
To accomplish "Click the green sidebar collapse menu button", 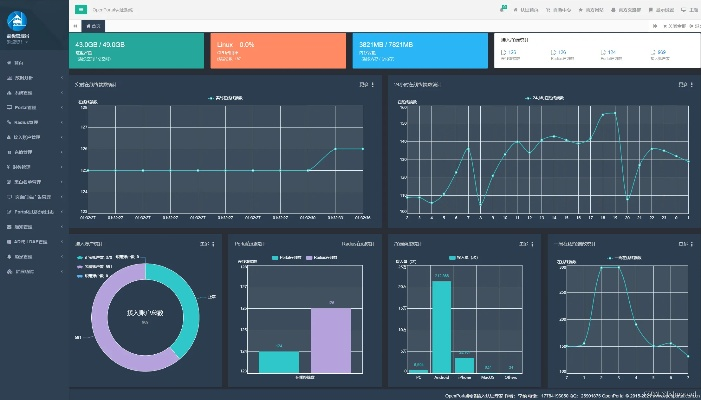I will coord(79,8).
